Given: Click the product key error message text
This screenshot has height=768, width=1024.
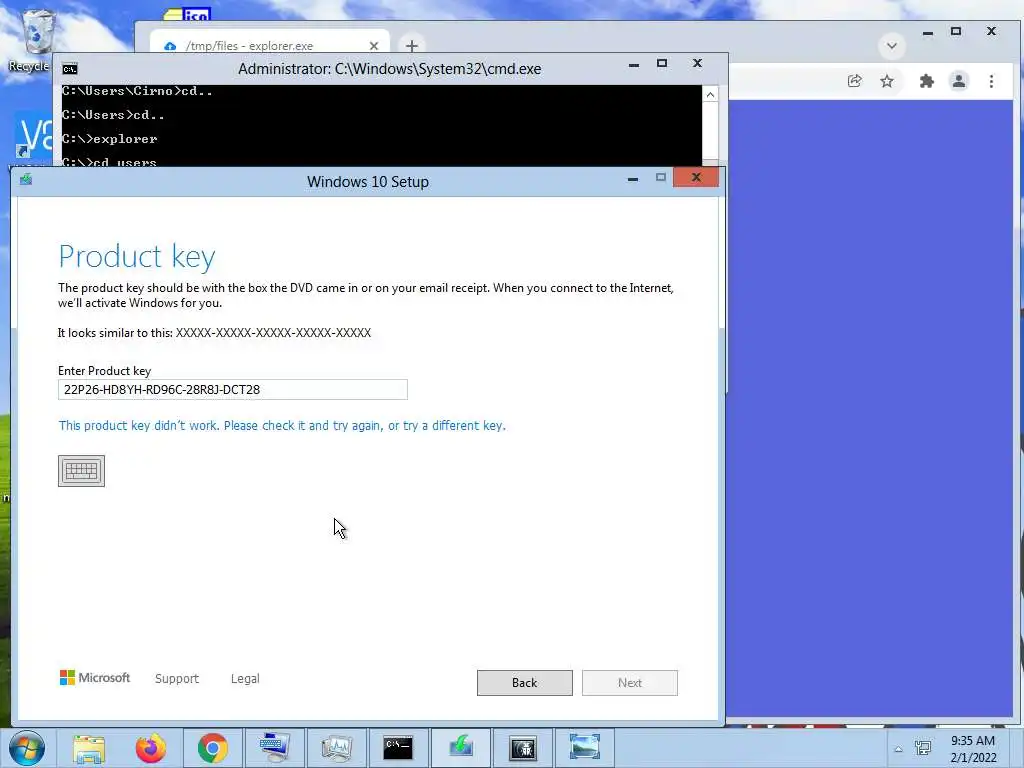Looking at the screenshot, I should point(282,426).
